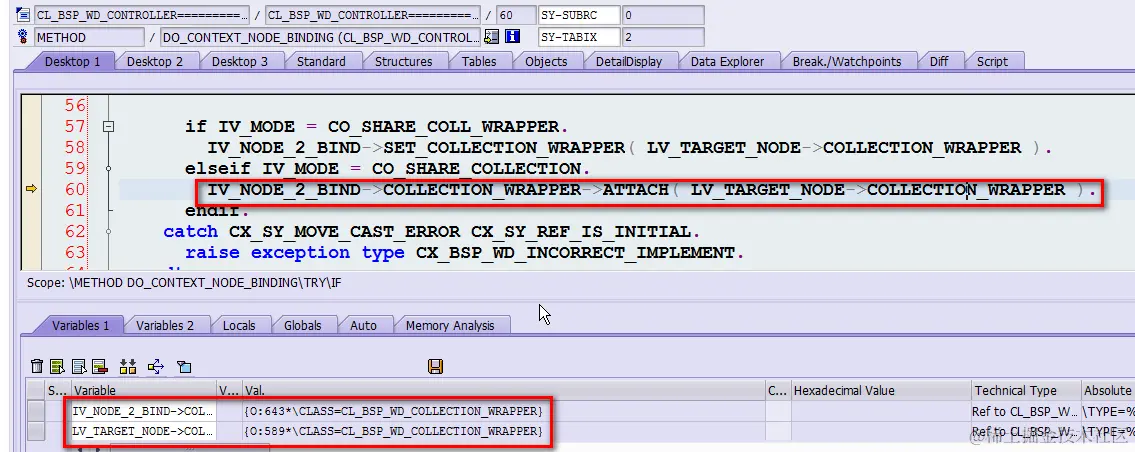This screenshot has width=1135, height=452.
Task: Click the gray list icon in variables toolbar
Action: pos(79,367)
